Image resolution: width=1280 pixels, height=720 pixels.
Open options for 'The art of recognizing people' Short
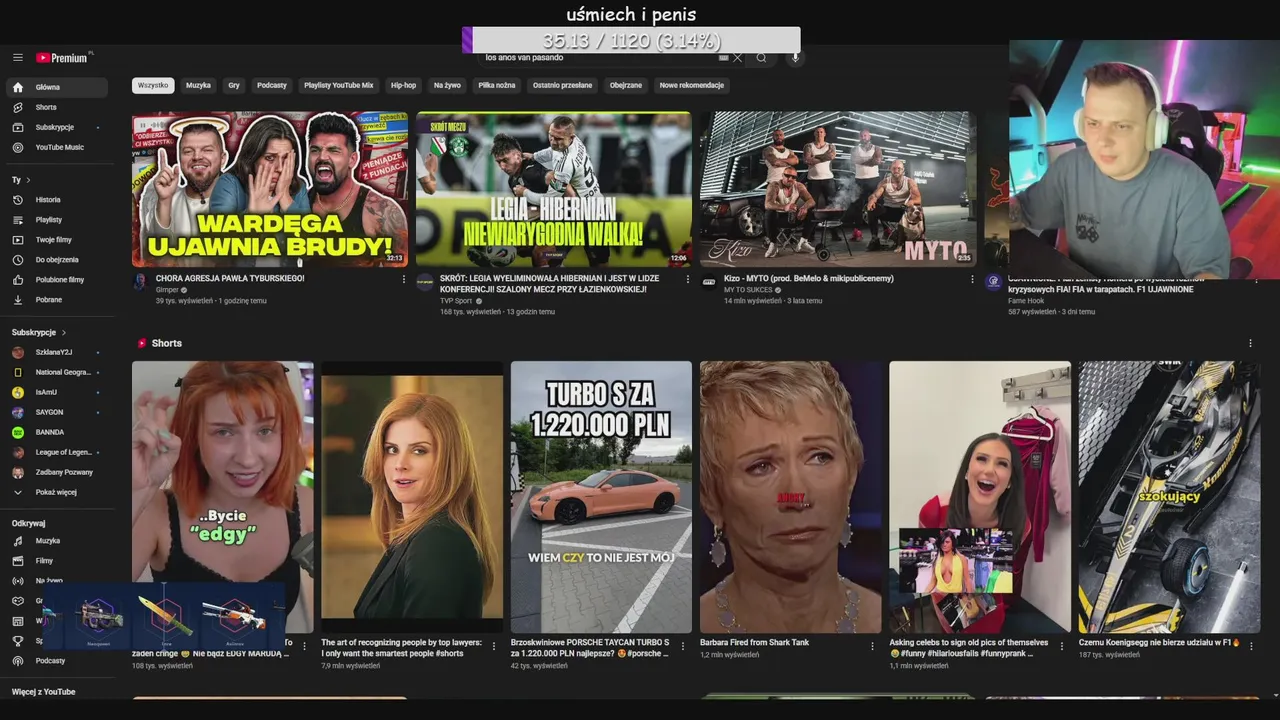coord(493,647)
